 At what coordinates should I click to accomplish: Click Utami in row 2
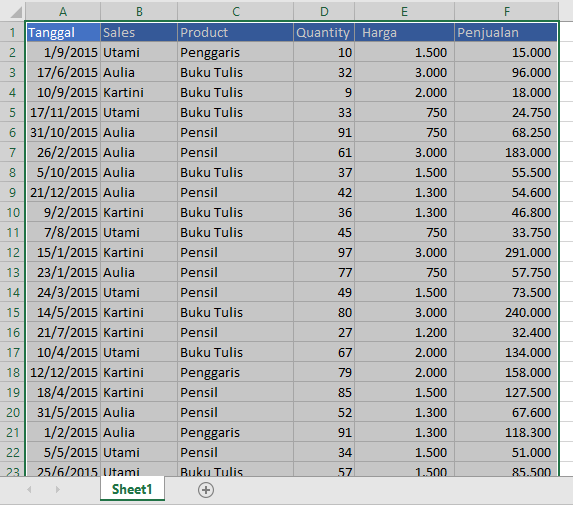click(139, 53)
